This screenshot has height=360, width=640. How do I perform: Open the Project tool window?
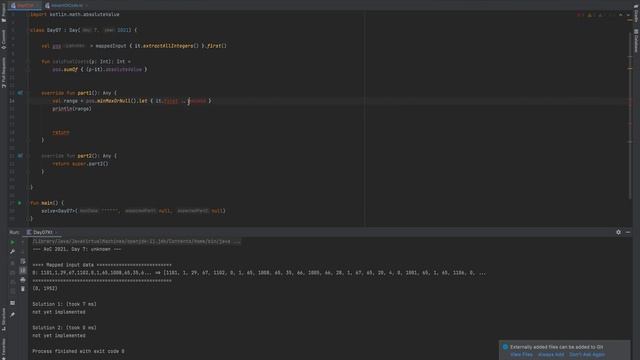tap(4, 13)
